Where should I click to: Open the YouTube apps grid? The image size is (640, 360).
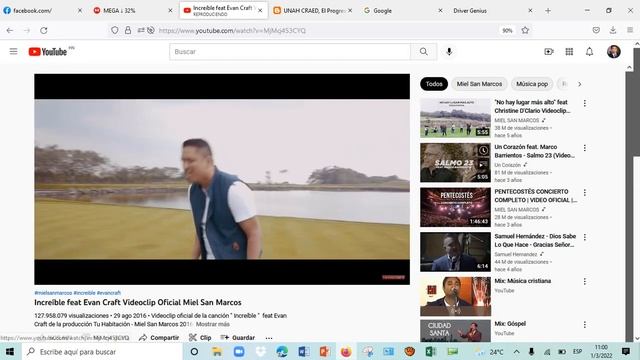(569, 51)
